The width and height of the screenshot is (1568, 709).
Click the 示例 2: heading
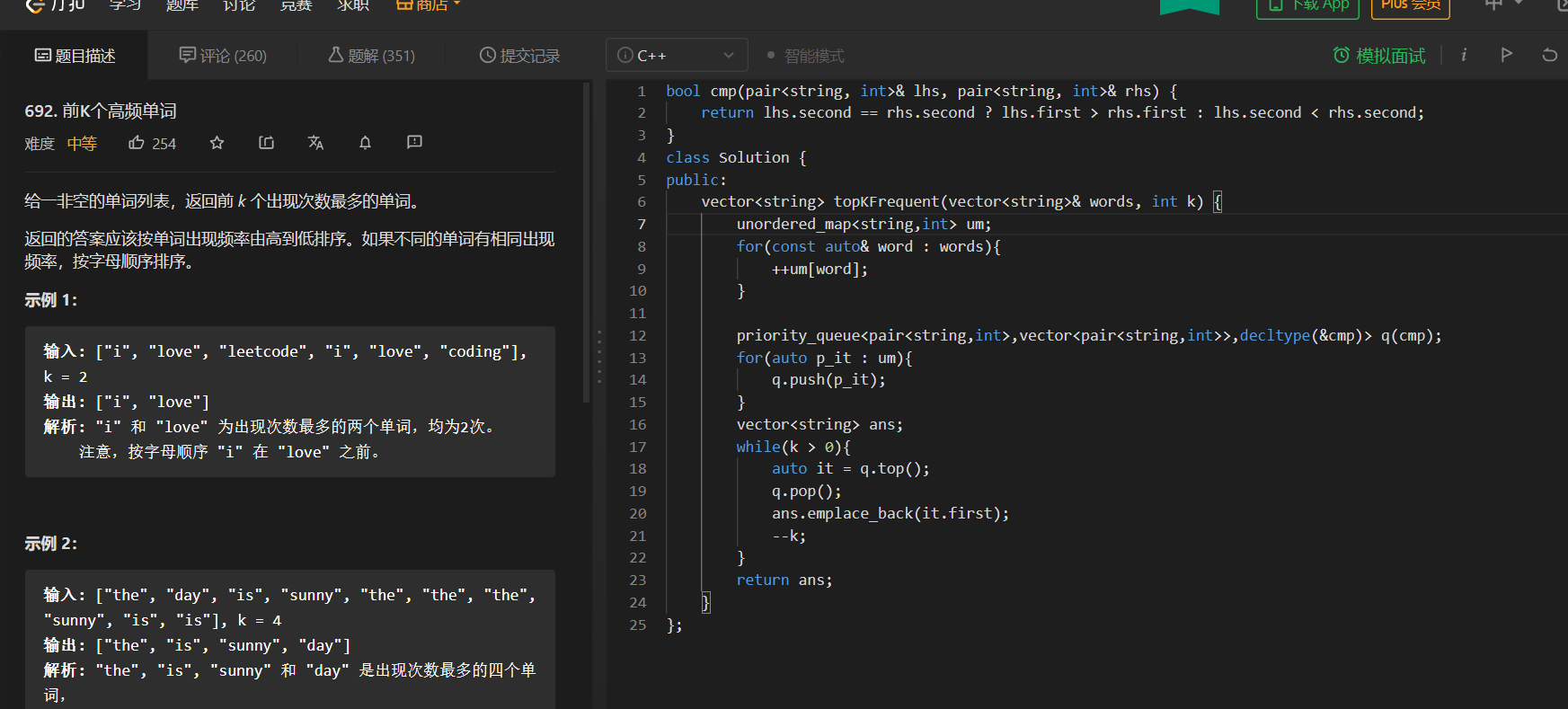[x=51, y=544]
